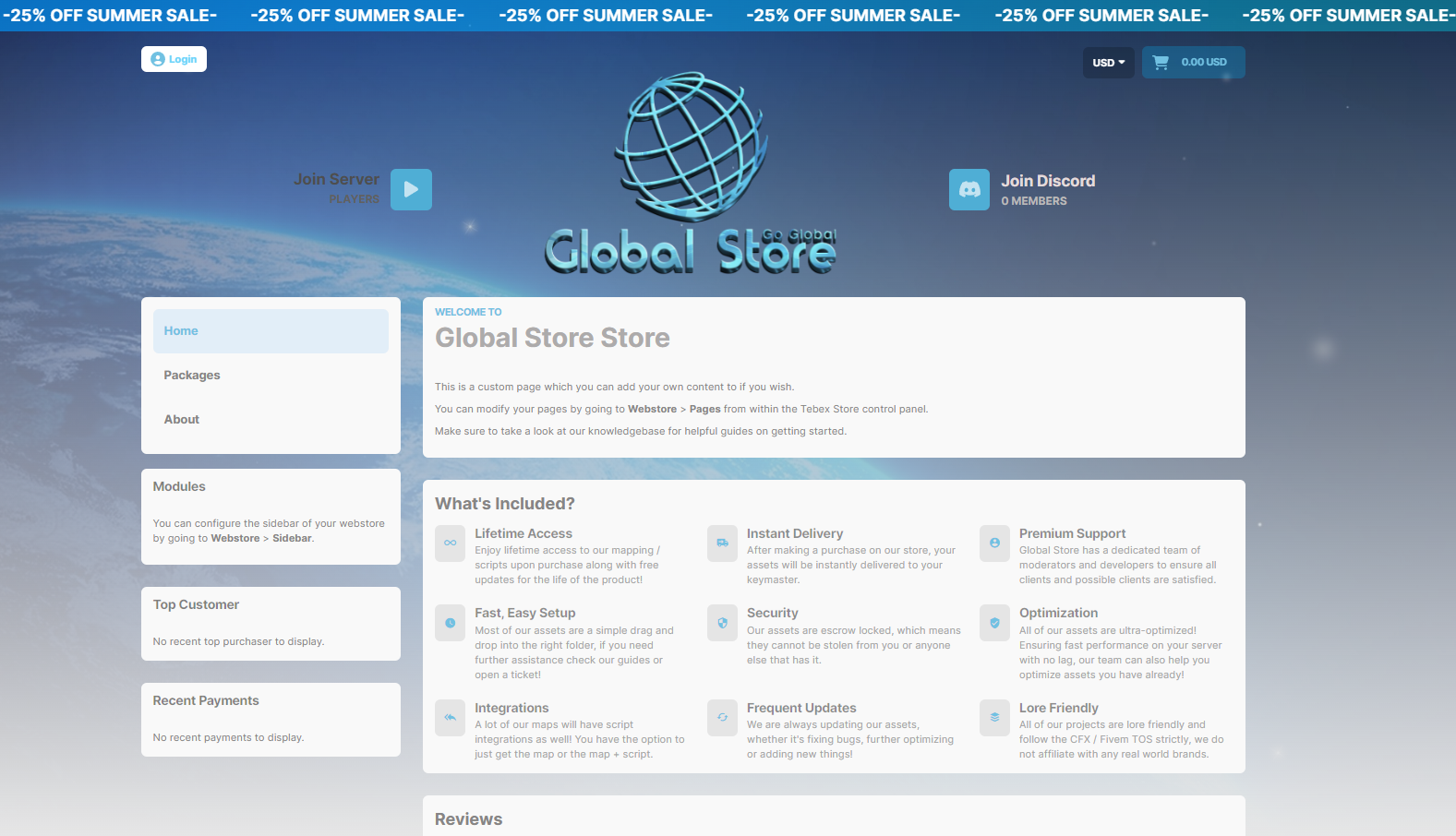
Task: Click the Global Store globe logo
Action: [x=691, y=173]
